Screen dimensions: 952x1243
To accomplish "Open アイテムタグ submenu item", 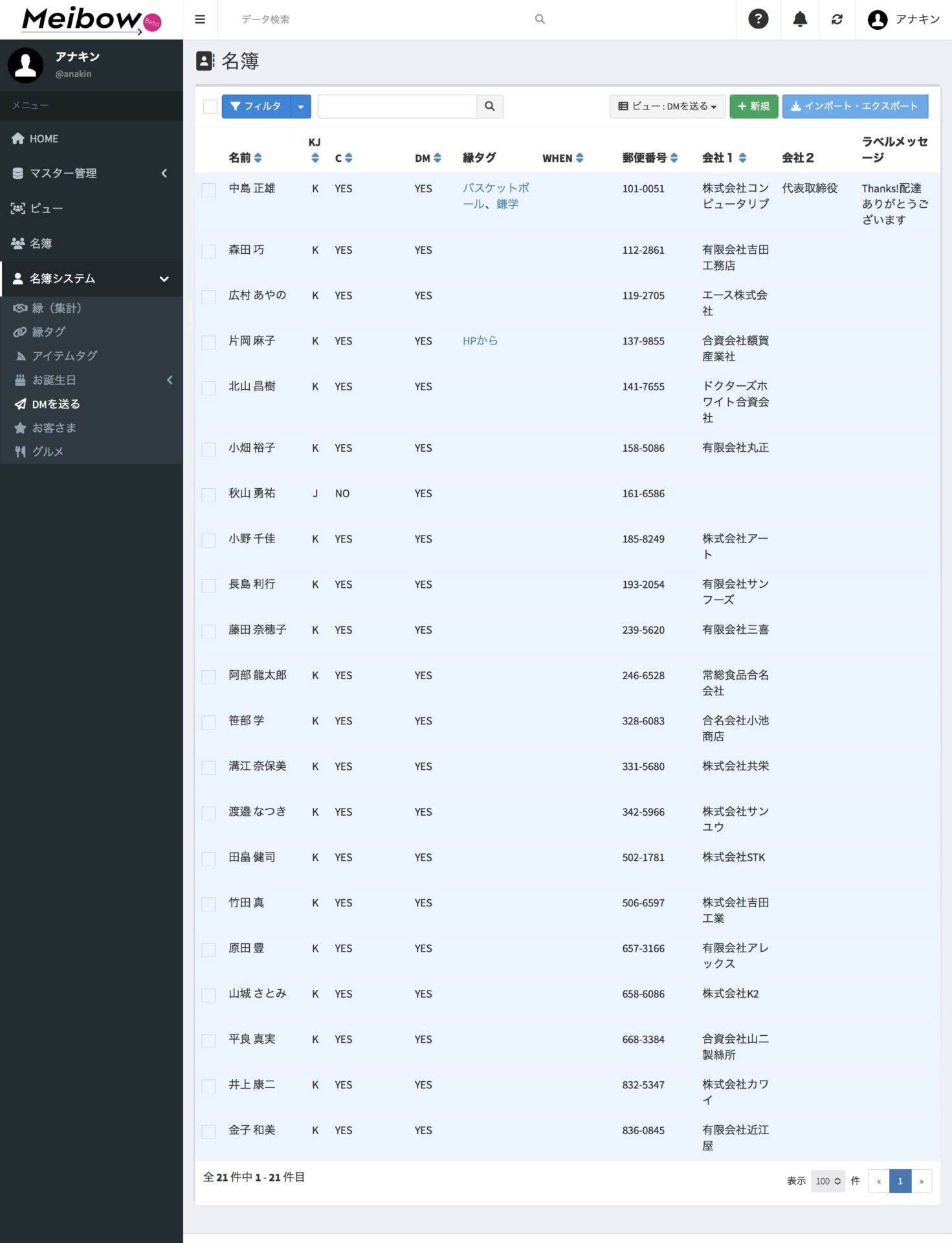I will point(91,356).
